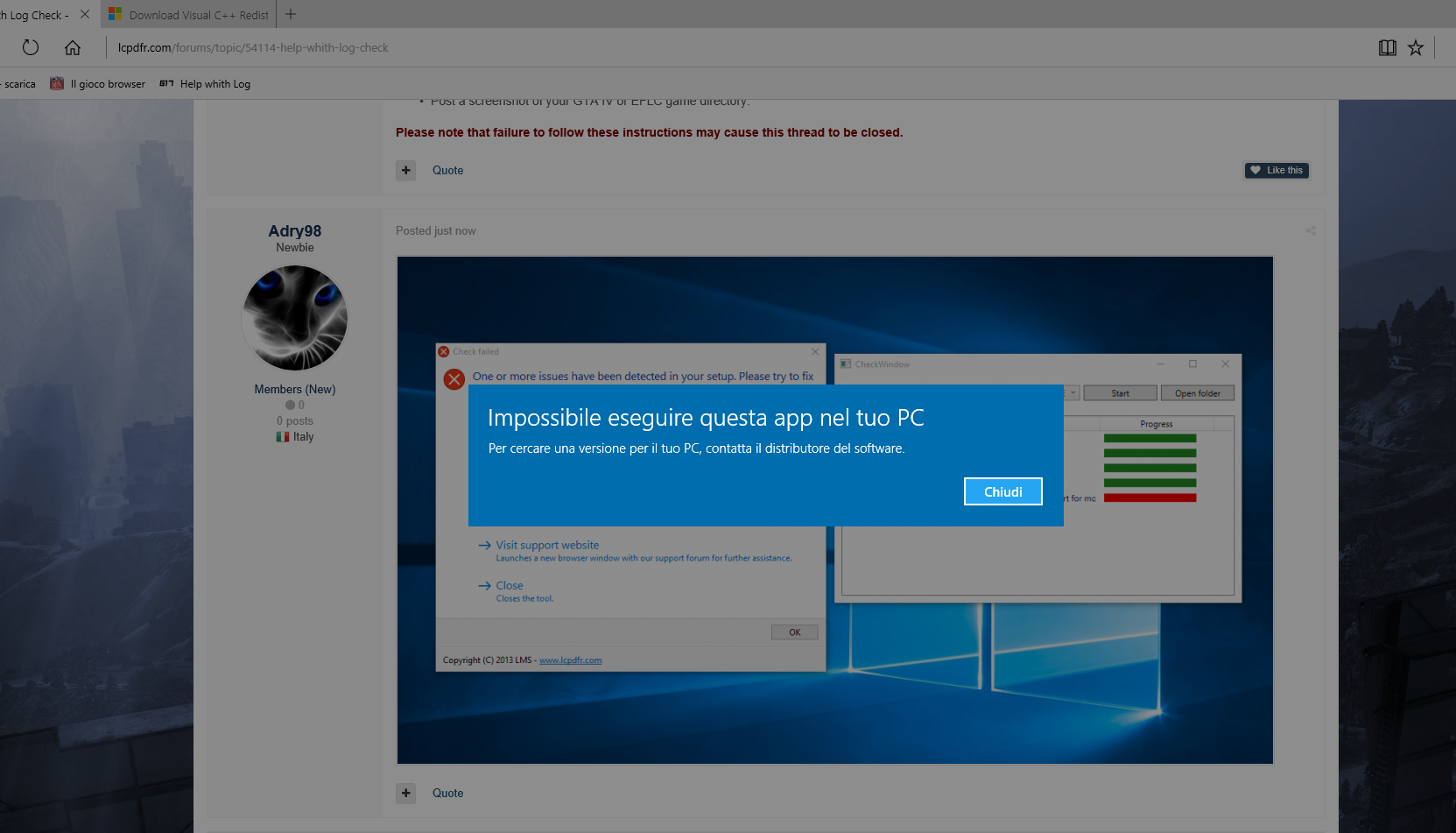Viewport: 1456px width, 833px height.
Task: Open new tab with plus icon
Action: pos(291,14)
